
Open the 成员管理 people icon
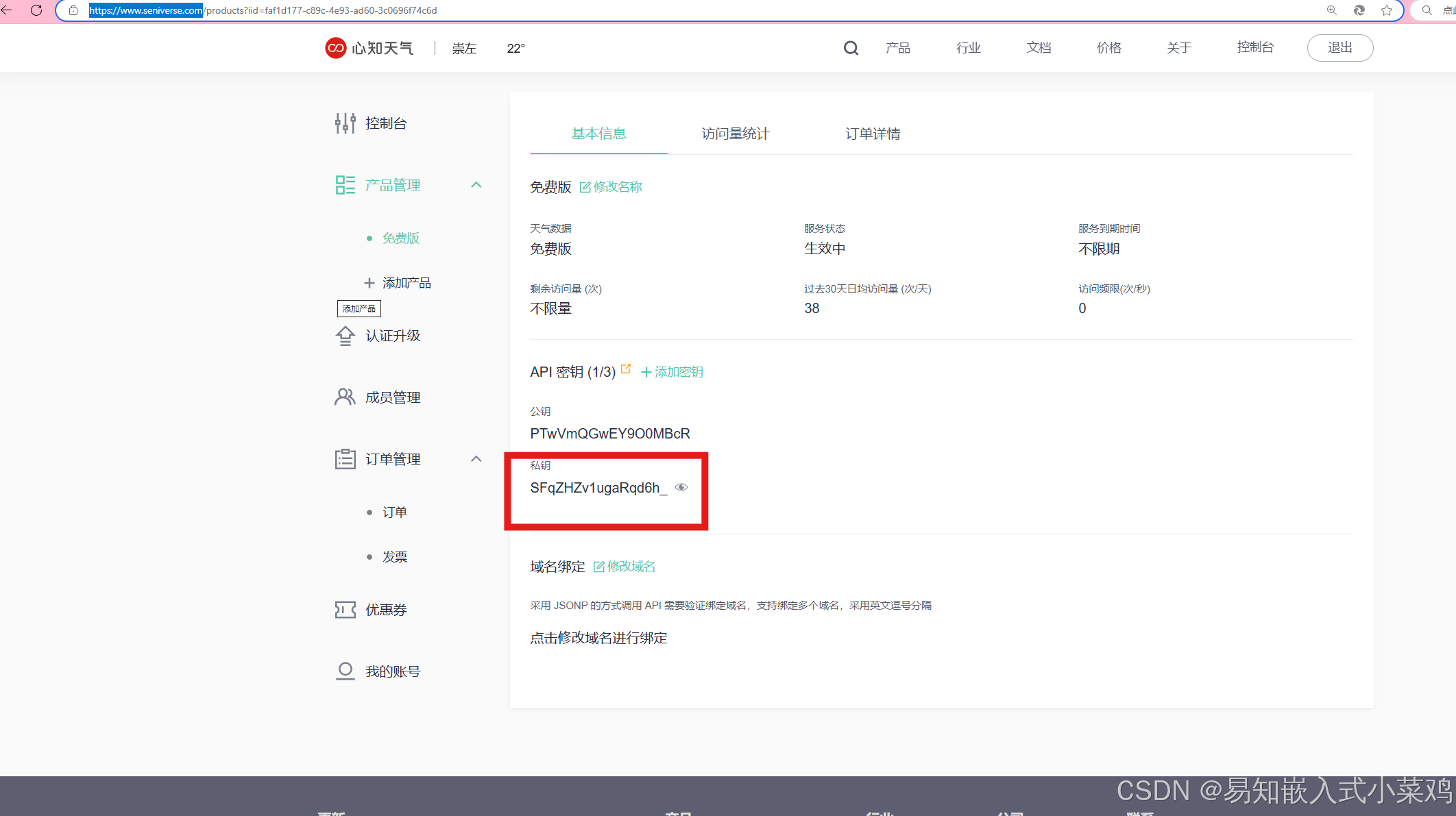(x=345, y=396)
